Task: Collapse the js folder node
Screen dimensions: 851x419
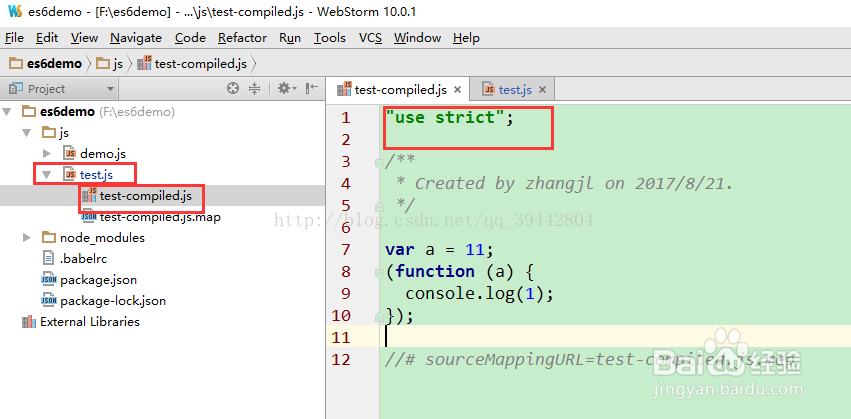Action: 26,133
